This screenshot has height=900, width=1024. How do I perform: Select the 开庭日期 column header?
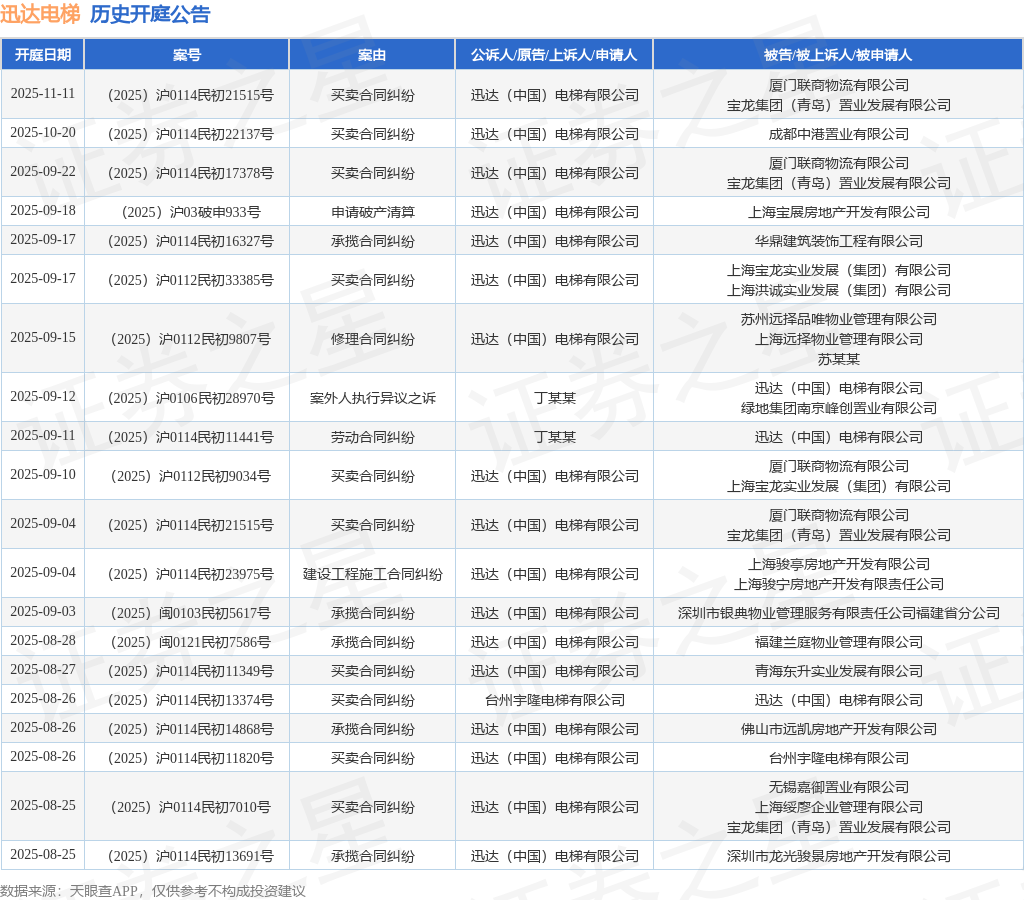tap(44, 55)
